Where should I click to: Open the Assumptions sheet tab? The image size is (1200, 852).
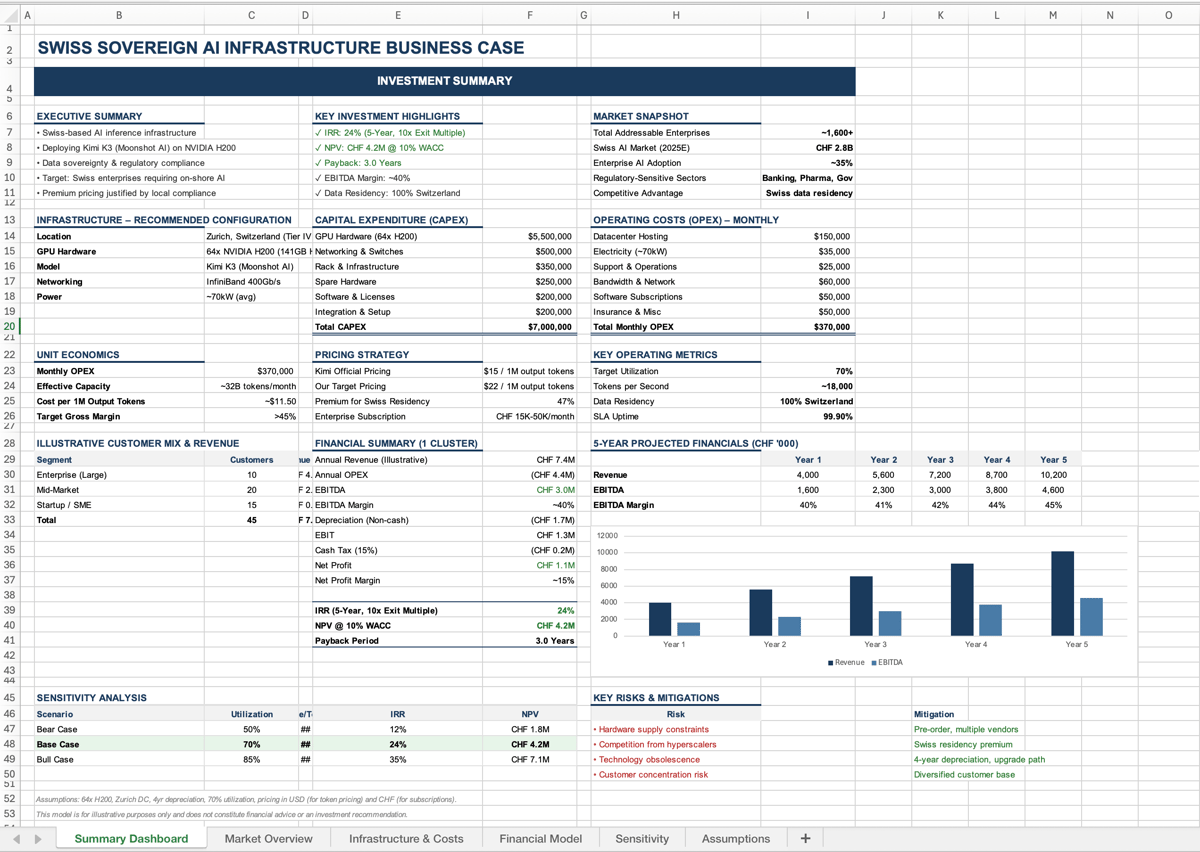click(736, 839)
